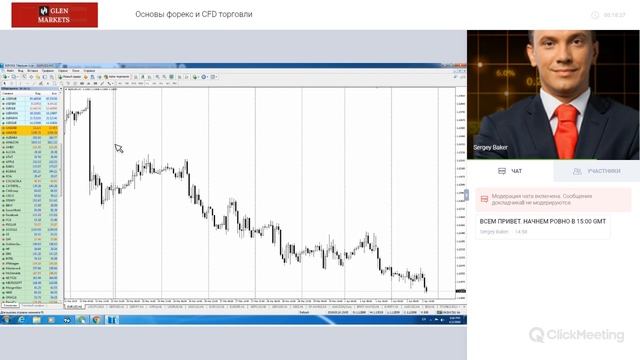Click the Zoom Out chart icon
640x360 pixels.
(x=164, y=77)
